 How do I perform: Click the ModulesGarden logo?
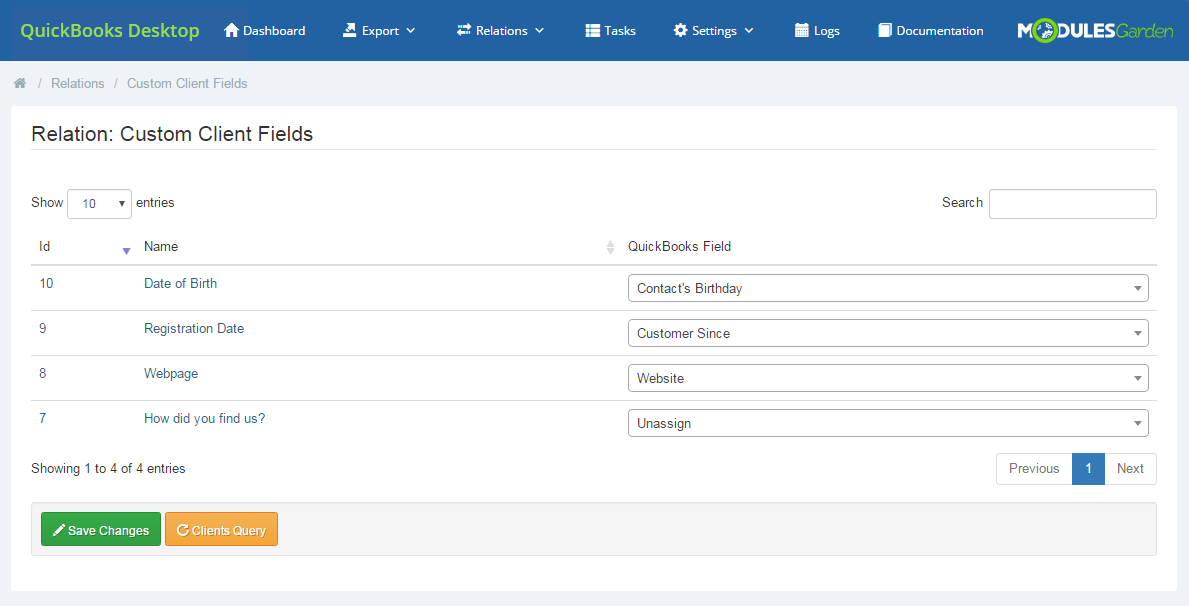click(1095, 30)
